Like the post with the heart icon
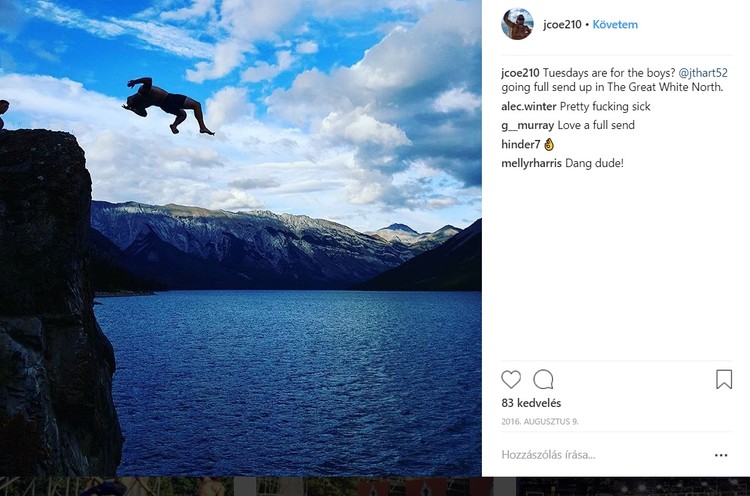This screenshot has width=750, height=496. click(x=511, y=379)
